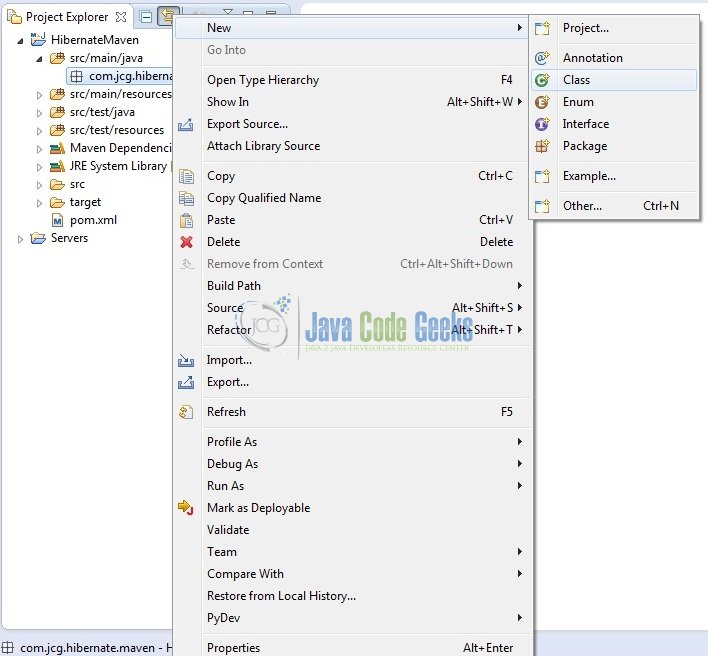Viewport: 708px width, 656px height.
Task: Click the Copy icon in context menu
Action: 186,176
